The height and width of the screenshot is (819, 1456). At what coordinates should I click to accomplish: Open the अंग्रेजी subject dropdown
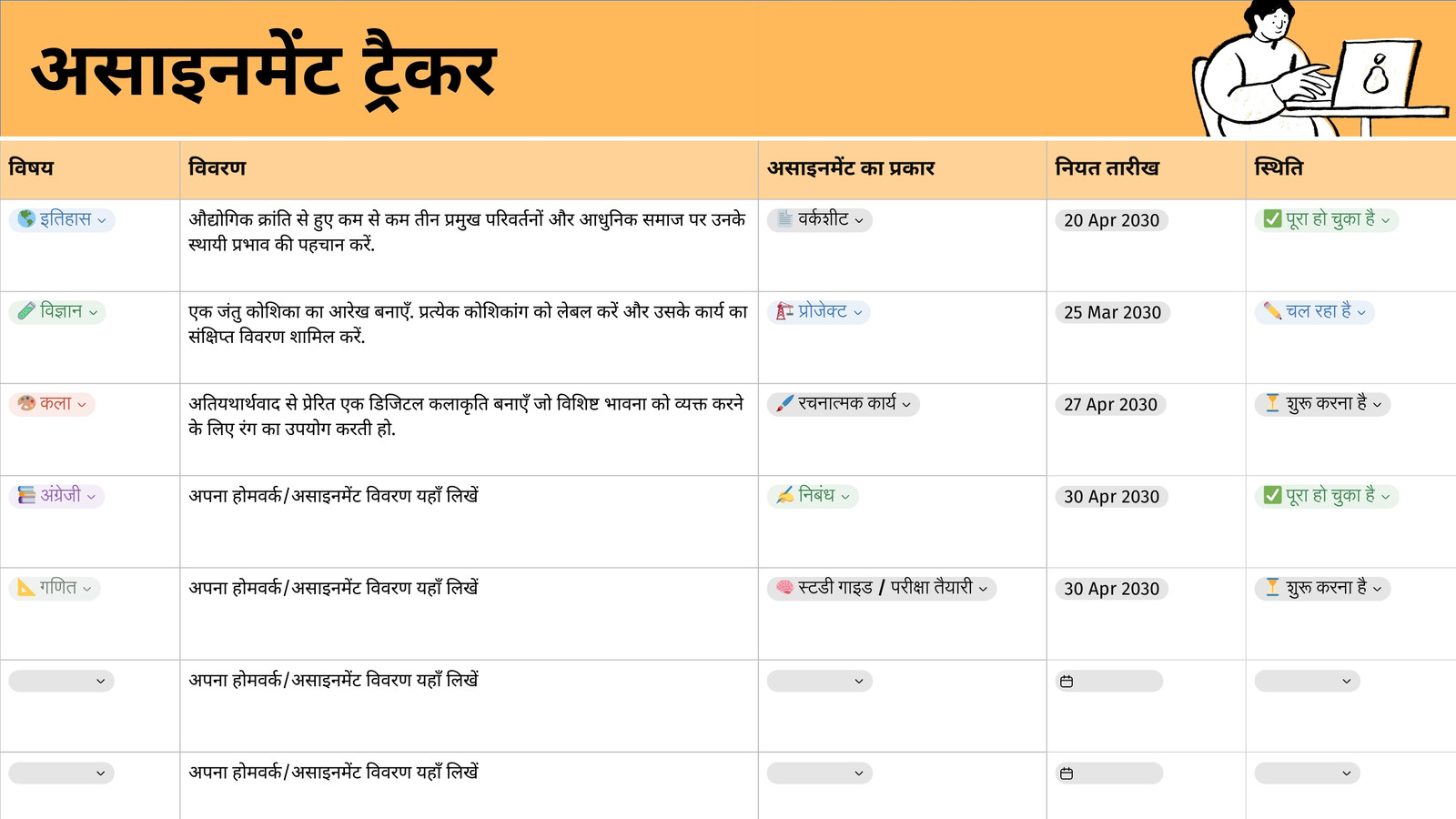(x=56, y=496)
